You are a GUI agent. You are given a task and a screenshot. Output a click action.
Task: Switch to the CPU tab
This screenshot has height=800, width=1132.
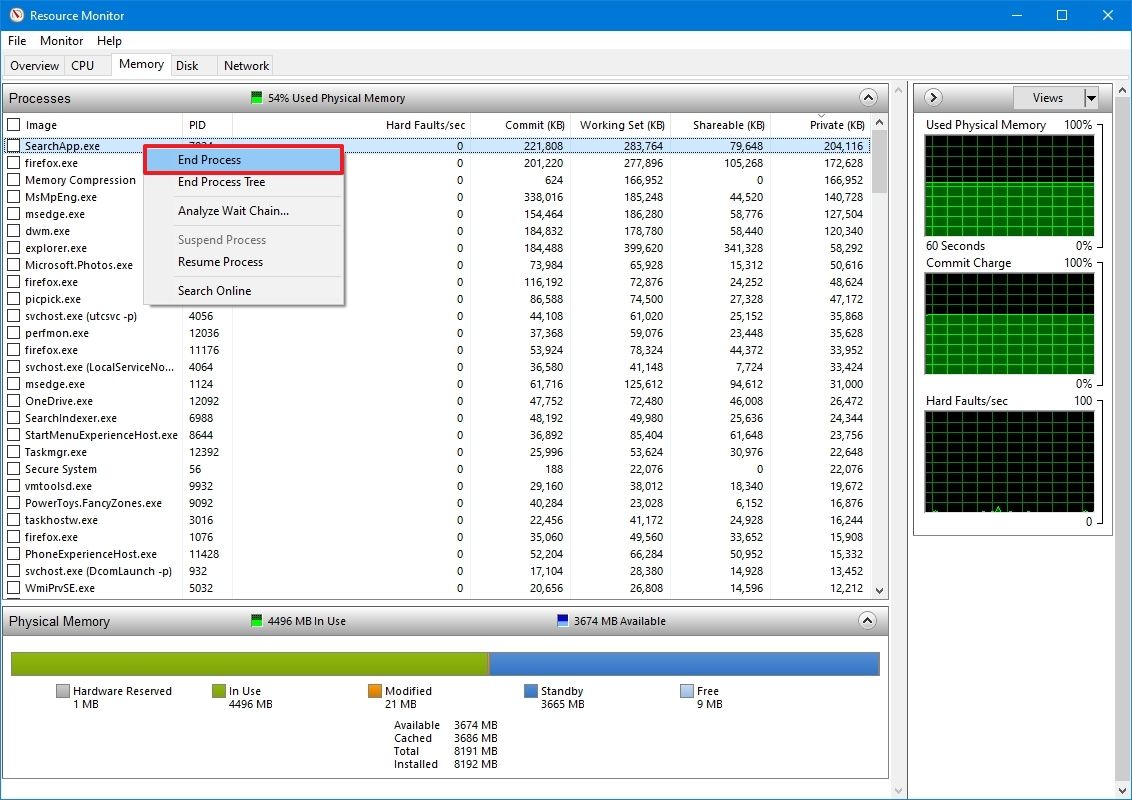[85, 64]
